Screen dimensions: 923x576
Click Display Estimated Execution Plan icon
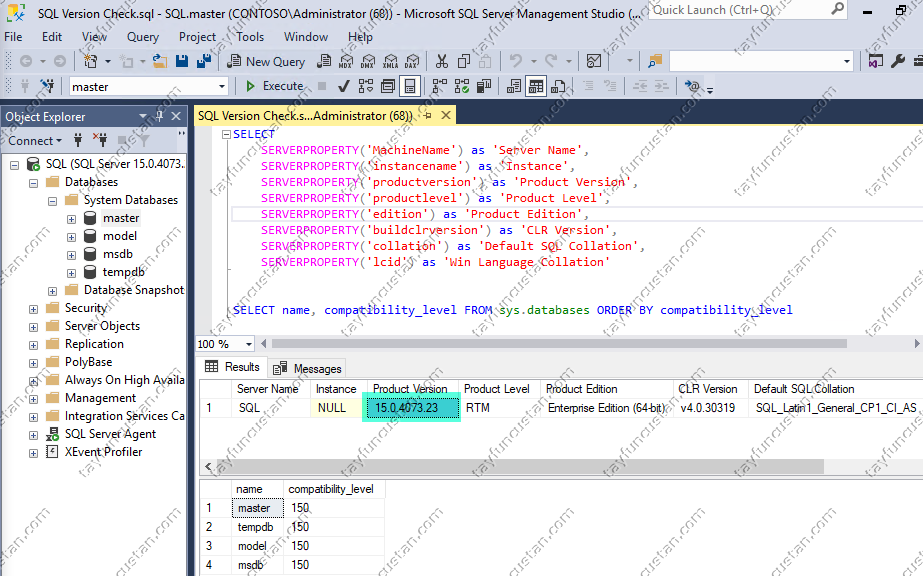pyautogui.click(x=366, y=86)
